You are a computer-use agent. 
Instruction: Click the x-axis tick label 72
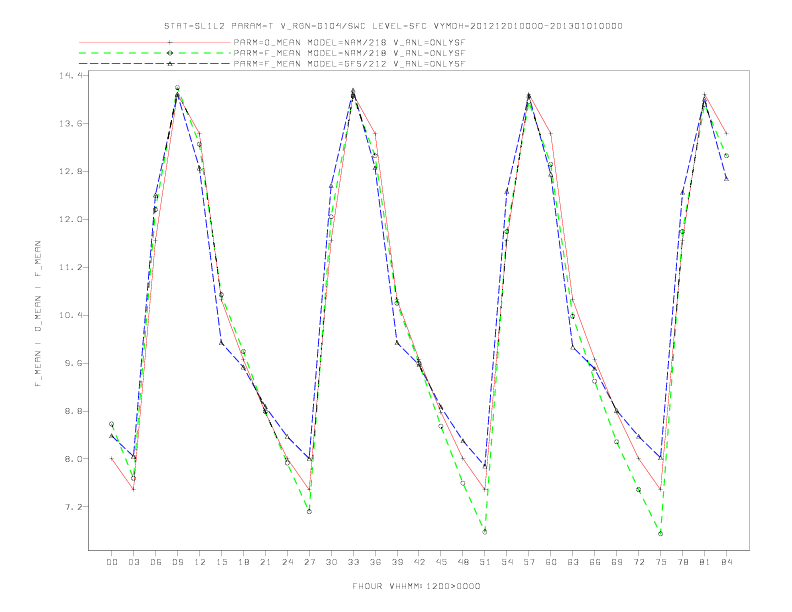pyautogui.click(x=638, y=562)
